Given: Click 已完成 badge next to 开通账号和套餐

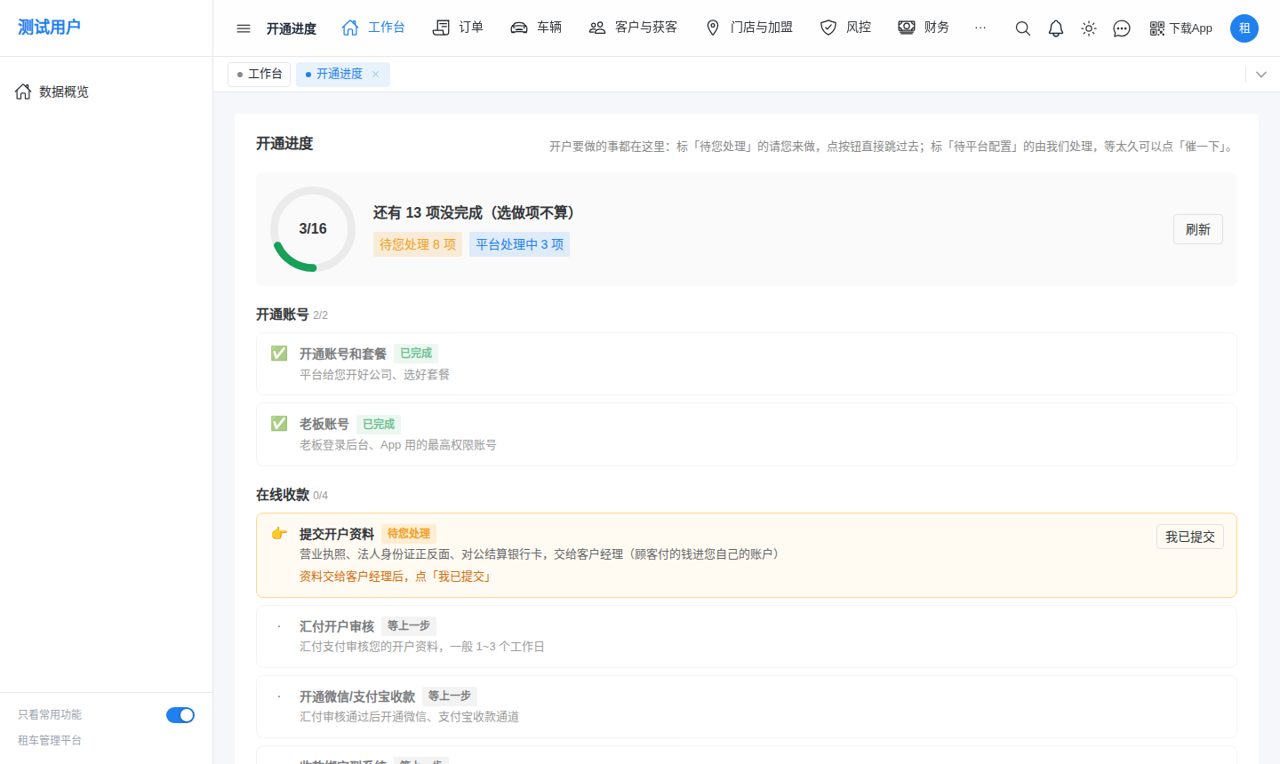Looking at the screenshot, I should 416,353.
